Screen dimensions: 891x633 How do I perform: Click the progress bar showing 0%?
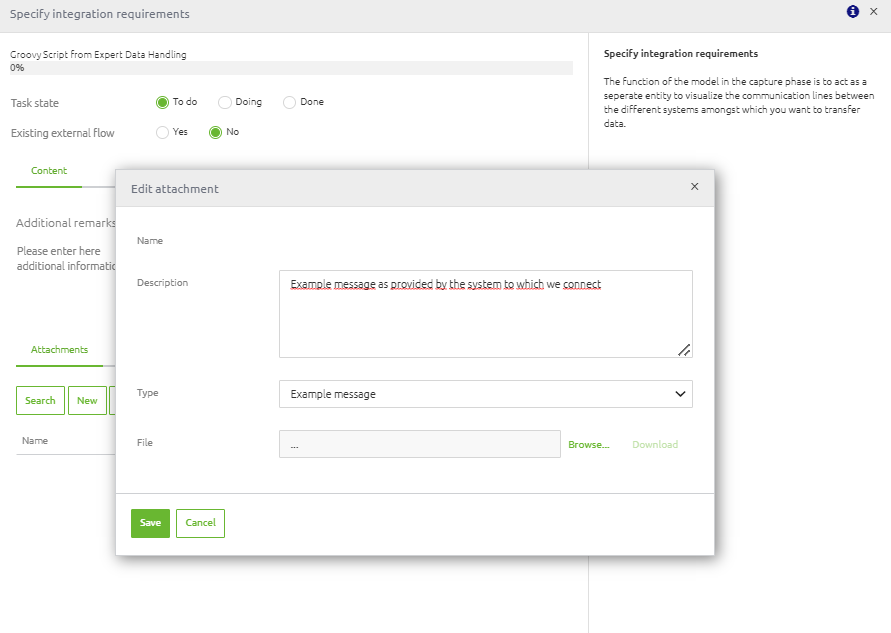290,67
